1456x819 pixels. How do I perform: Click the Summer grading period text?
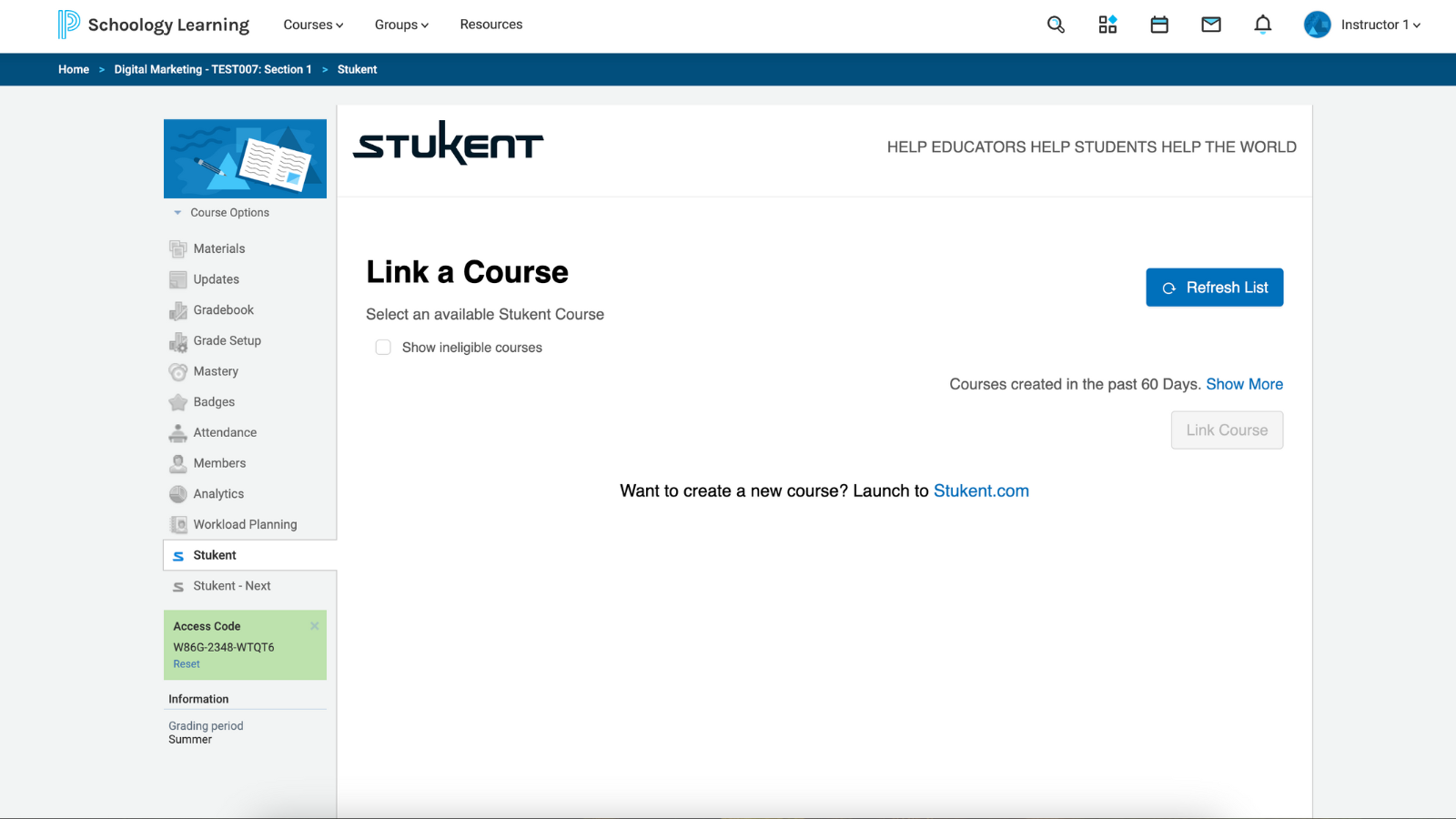190,740
